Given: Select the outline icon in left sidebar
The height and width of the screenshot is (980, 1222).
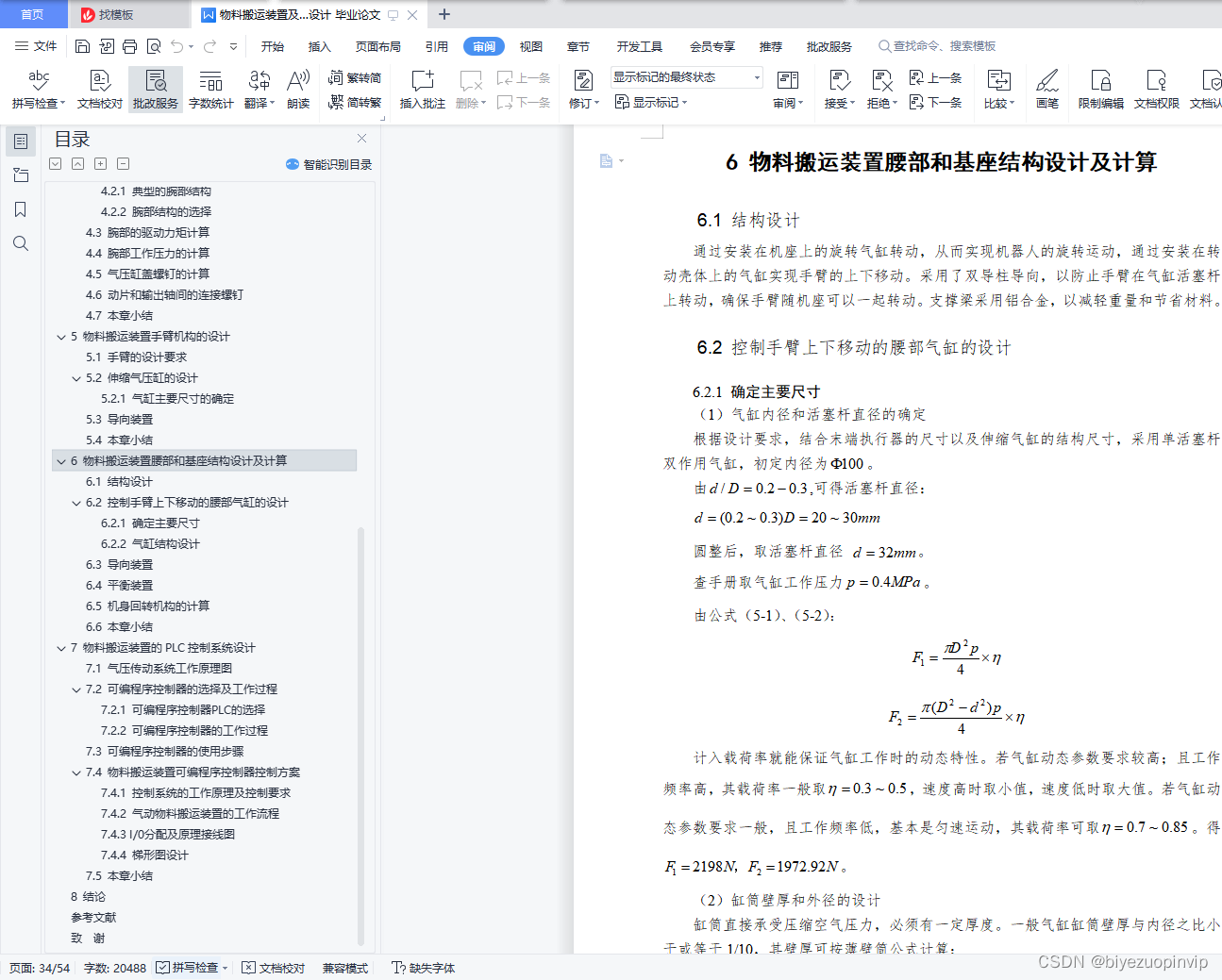Looking at the screenshot, I should point(21,141).
